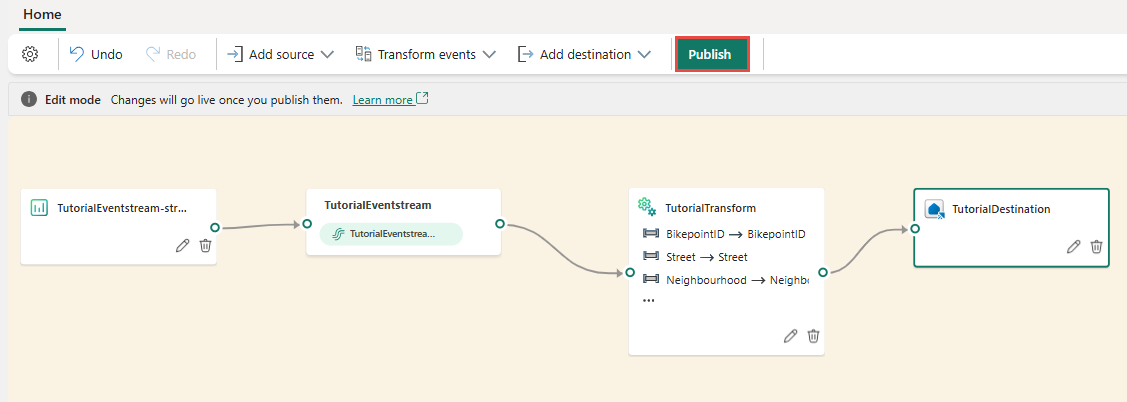Select the TutorialEventstream stream pill
Viewport: 1127px width, 402px height.
391,234
